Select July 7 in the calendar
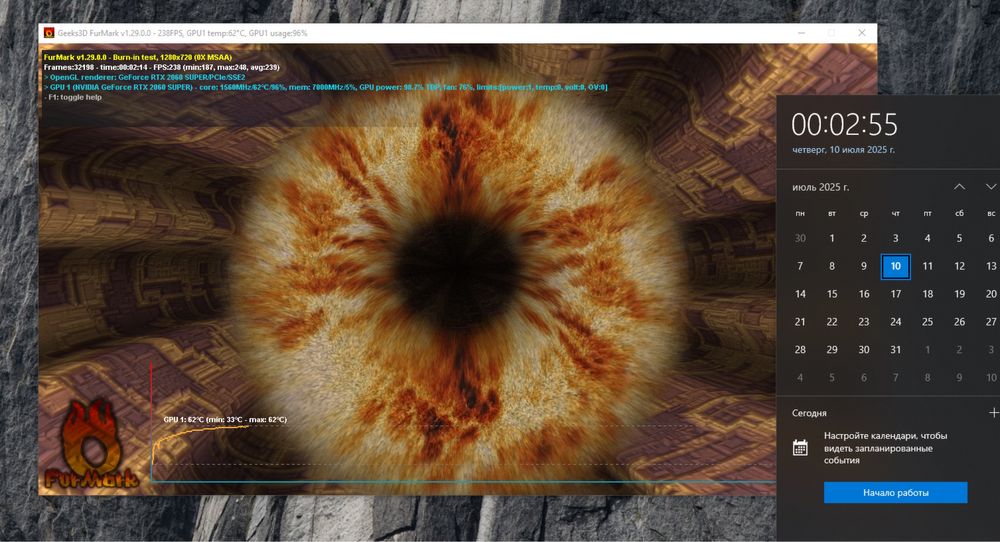Image resolution: width=1000 pixels, height=542 pixels. click(x=800, y=267)
